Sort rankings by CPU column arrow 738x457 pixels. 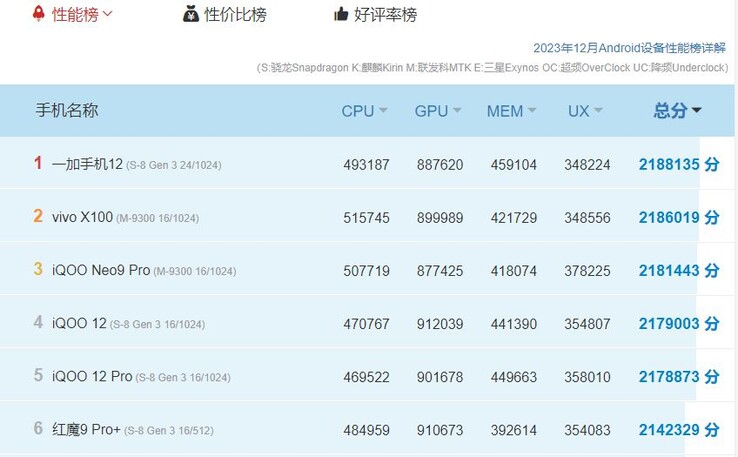383,110
